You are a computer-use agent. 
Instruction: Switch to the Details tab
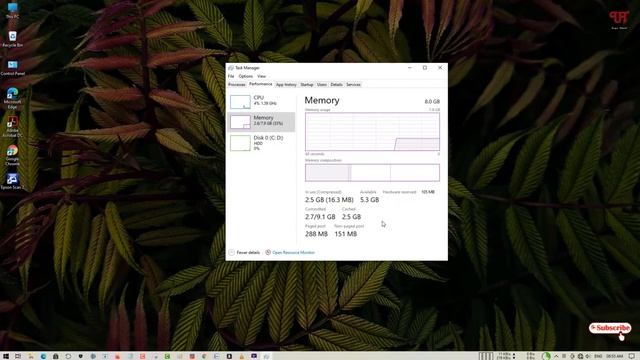pyautogui.click(x=336, y=84)
